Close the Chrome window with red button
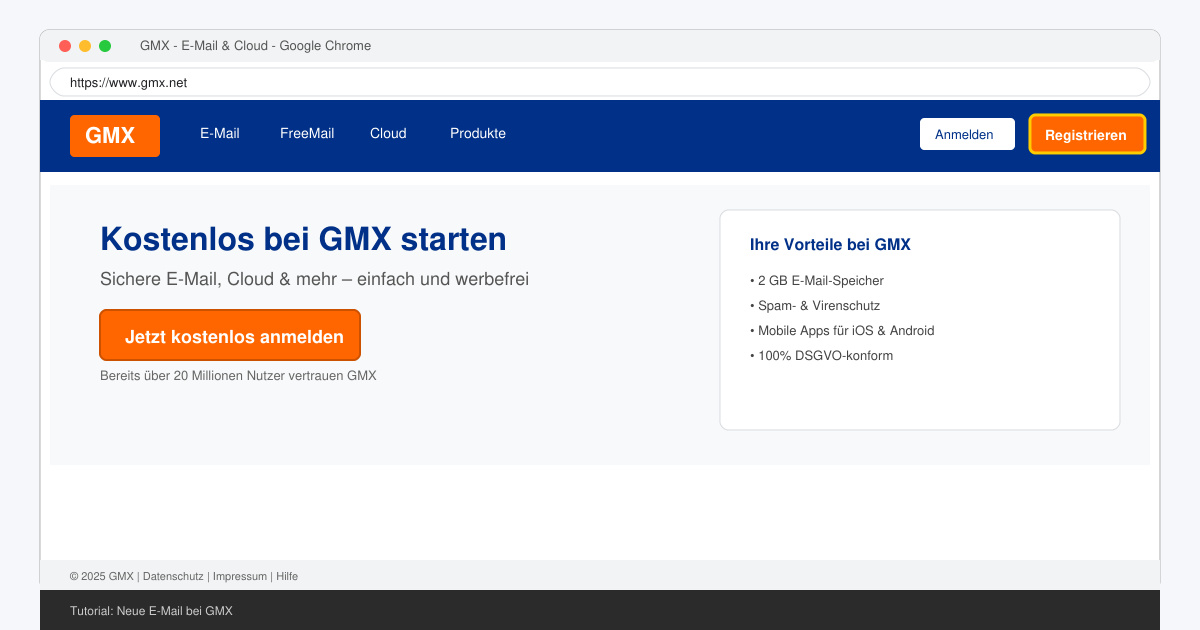 [65, 46]
